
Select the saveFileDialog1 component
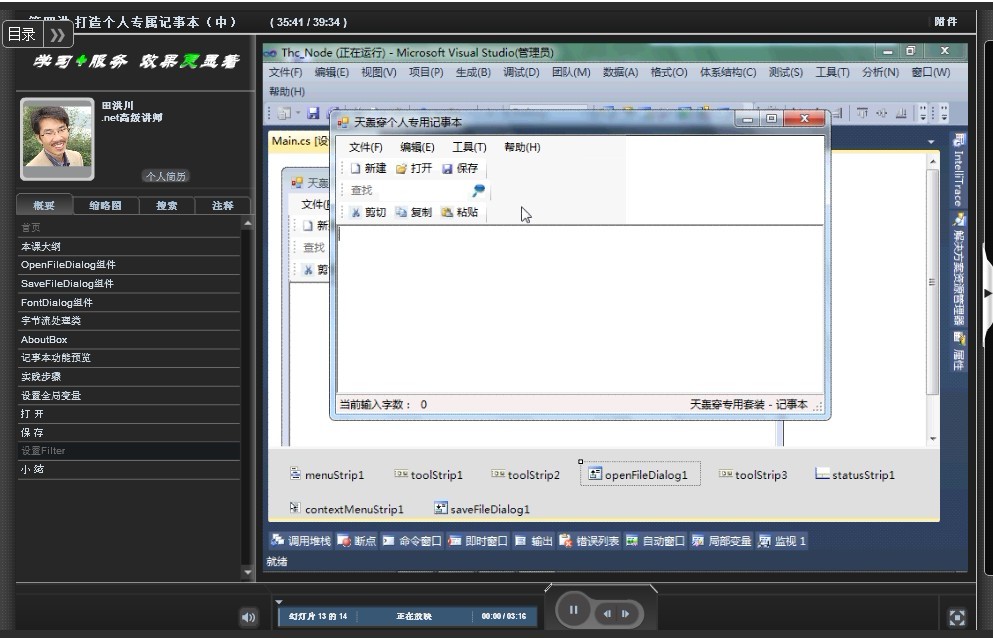(482, 509)
